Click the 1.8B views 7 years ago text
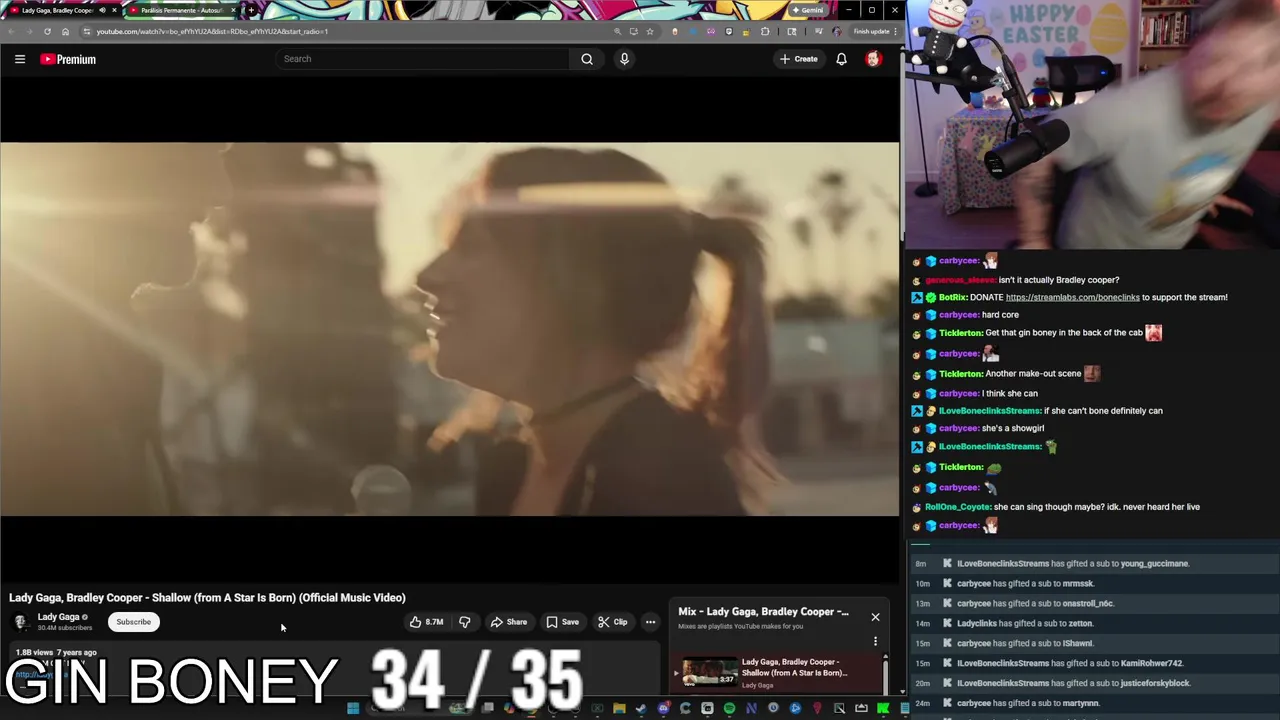 click(56, 652)
